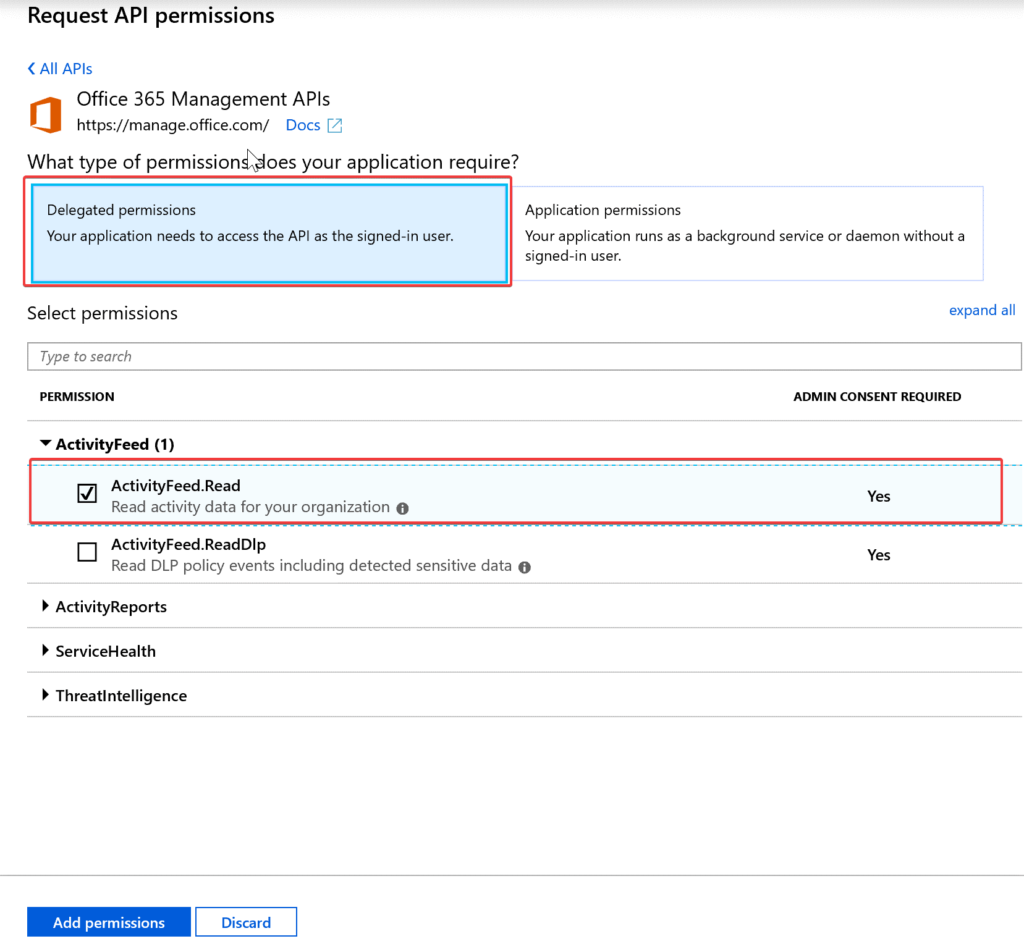This screenshot has height=944, width=1024.
Task: Select the Delegated permissions card
Action: click(x=268, y=233)
